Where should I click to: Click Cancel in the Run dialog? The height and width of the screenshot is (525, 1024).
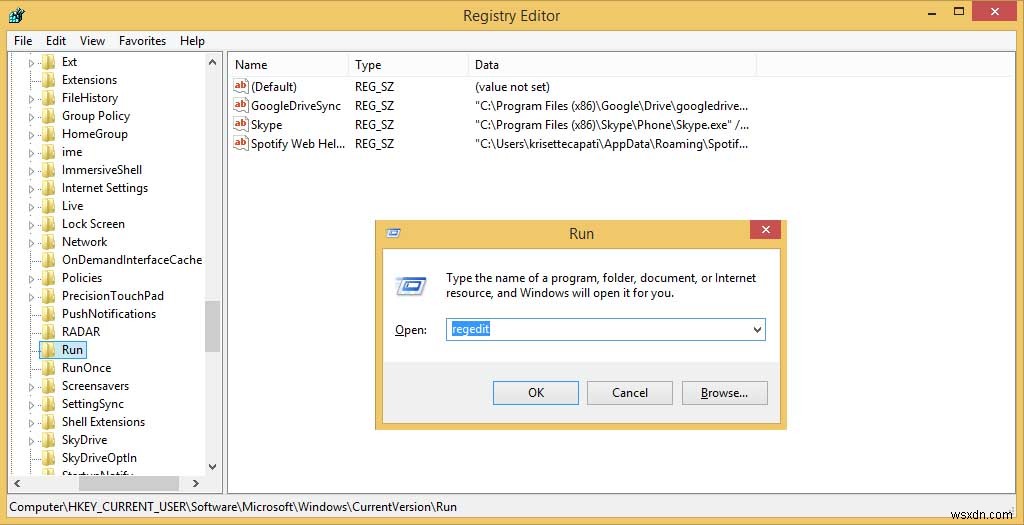pyautogui.click(x=630, y=393)
